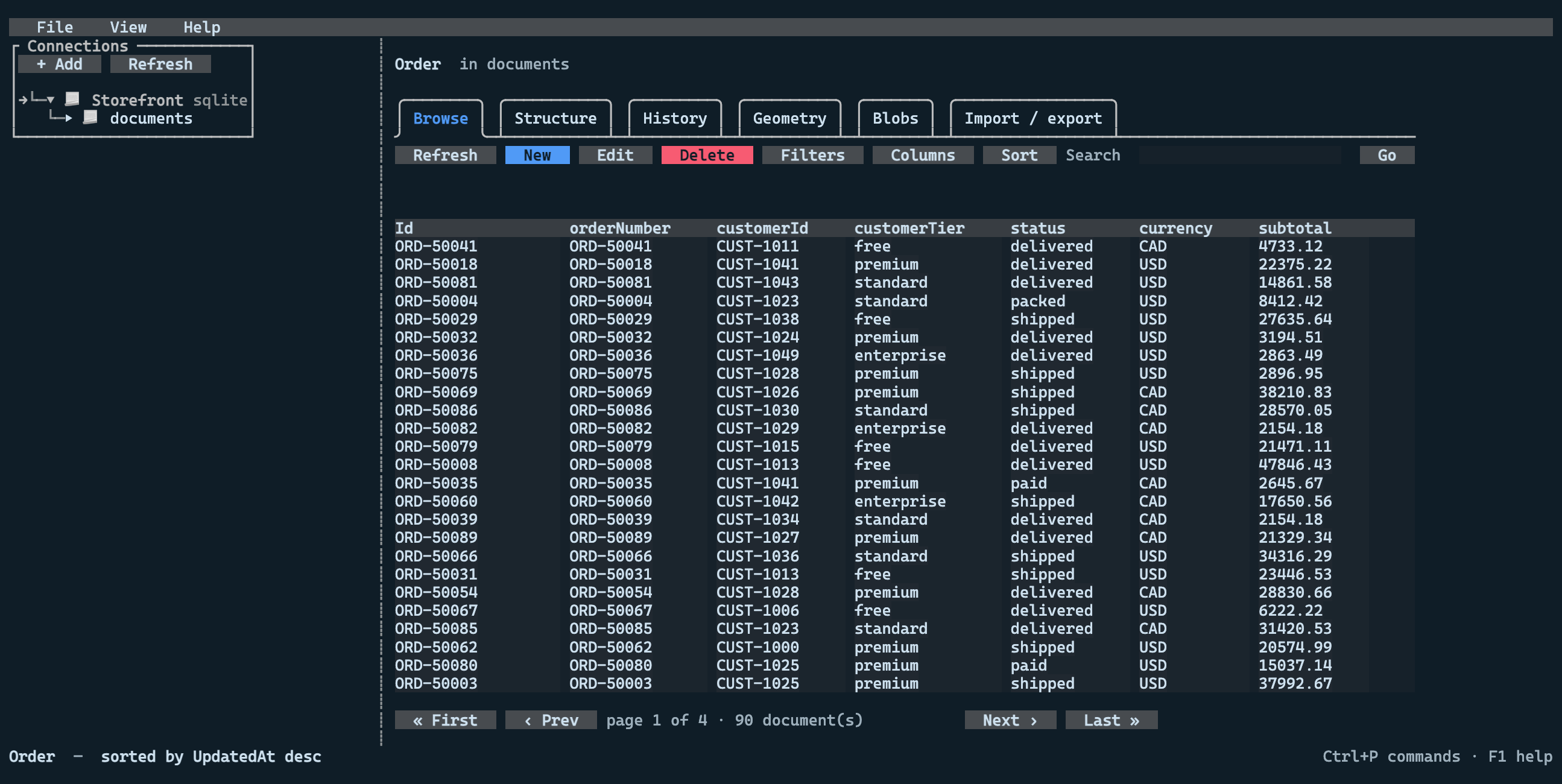The width and height of the screenshot is (1562, 784).
Task: Select the documents tree item
Action: click(x=151, y=118)
